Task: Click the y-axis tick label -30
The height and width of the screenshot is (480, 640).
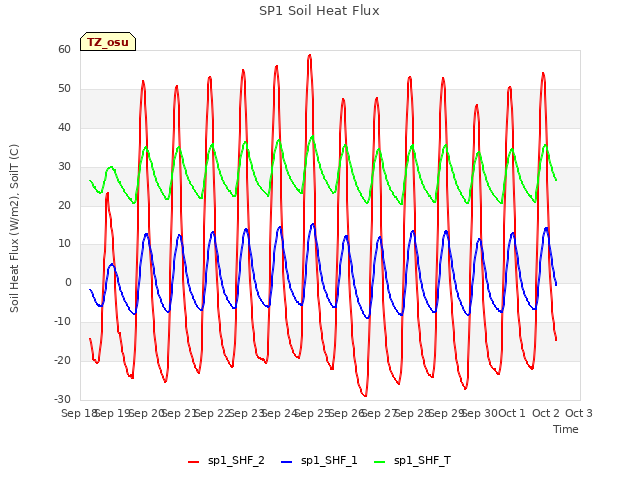Action: [62, 399]
